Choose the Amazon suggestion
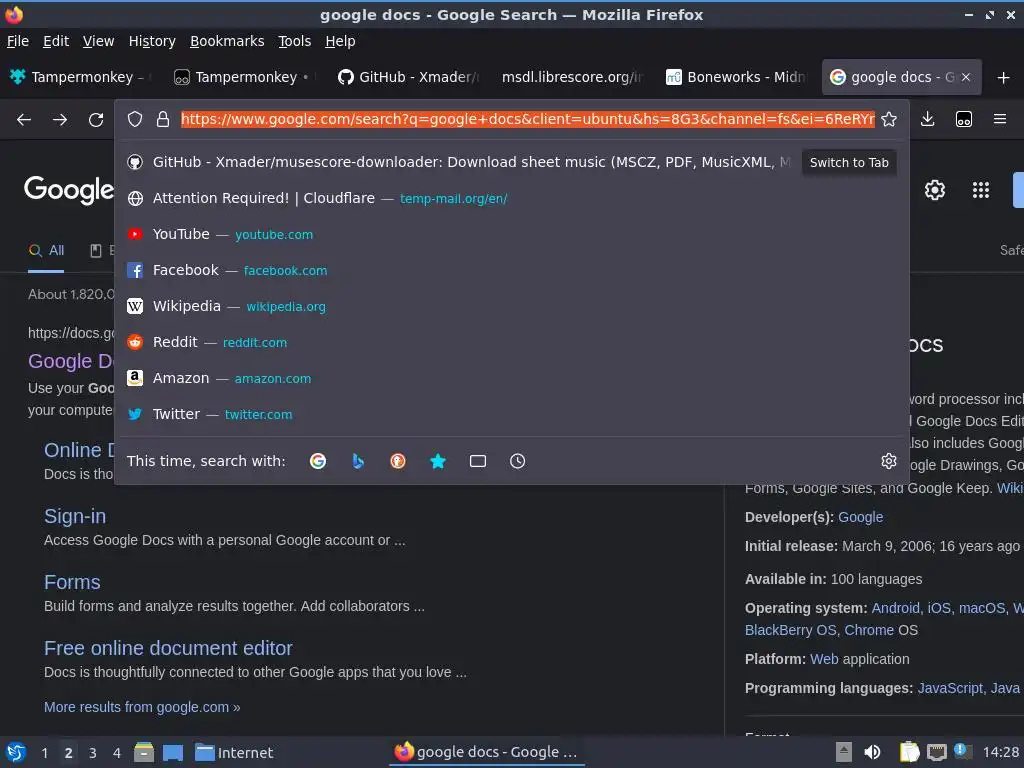1024x768 pixels. tap(511, 378)
